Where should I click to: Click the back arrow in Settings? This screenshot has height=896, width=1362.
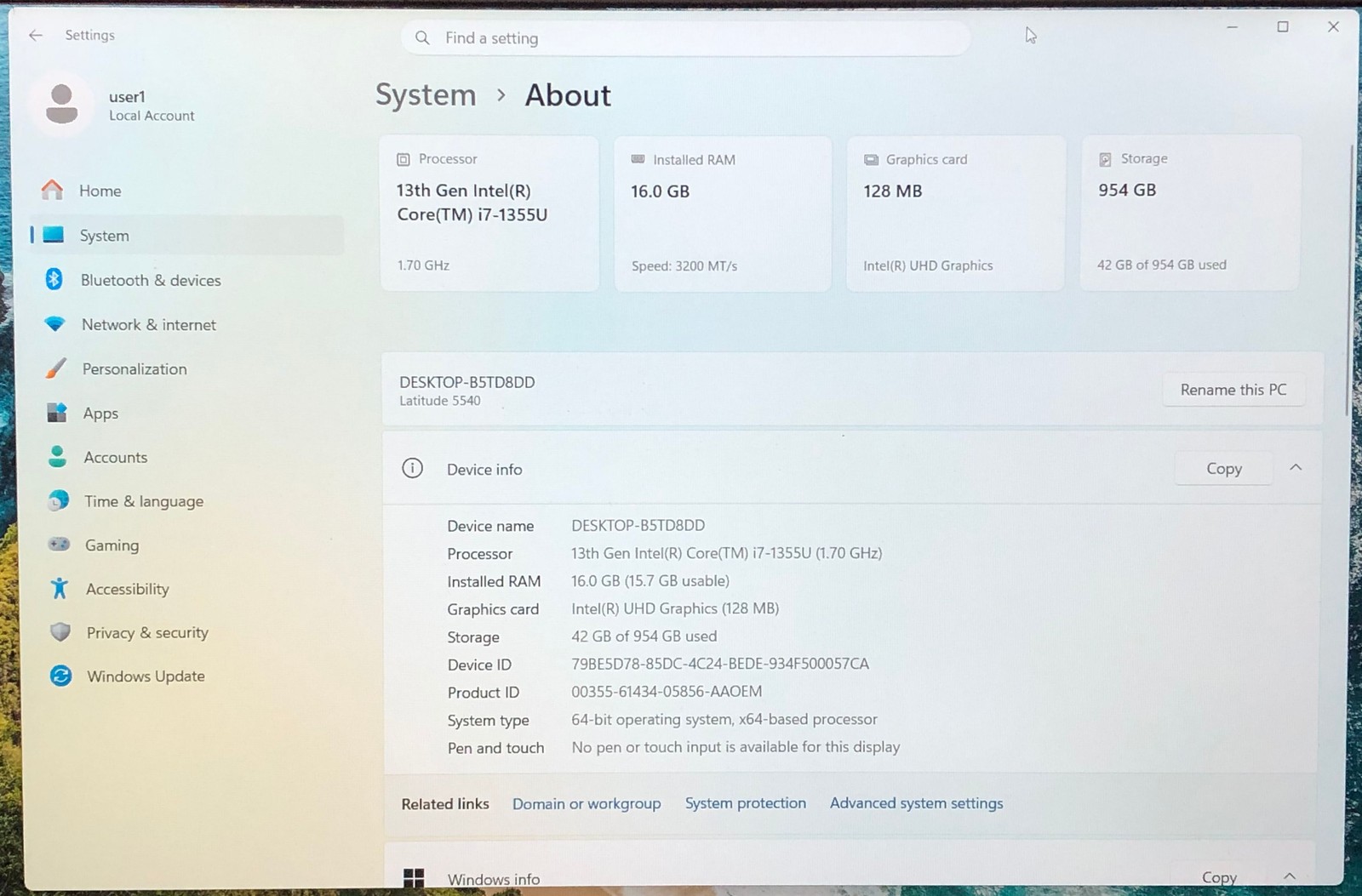tap(36, 35)
